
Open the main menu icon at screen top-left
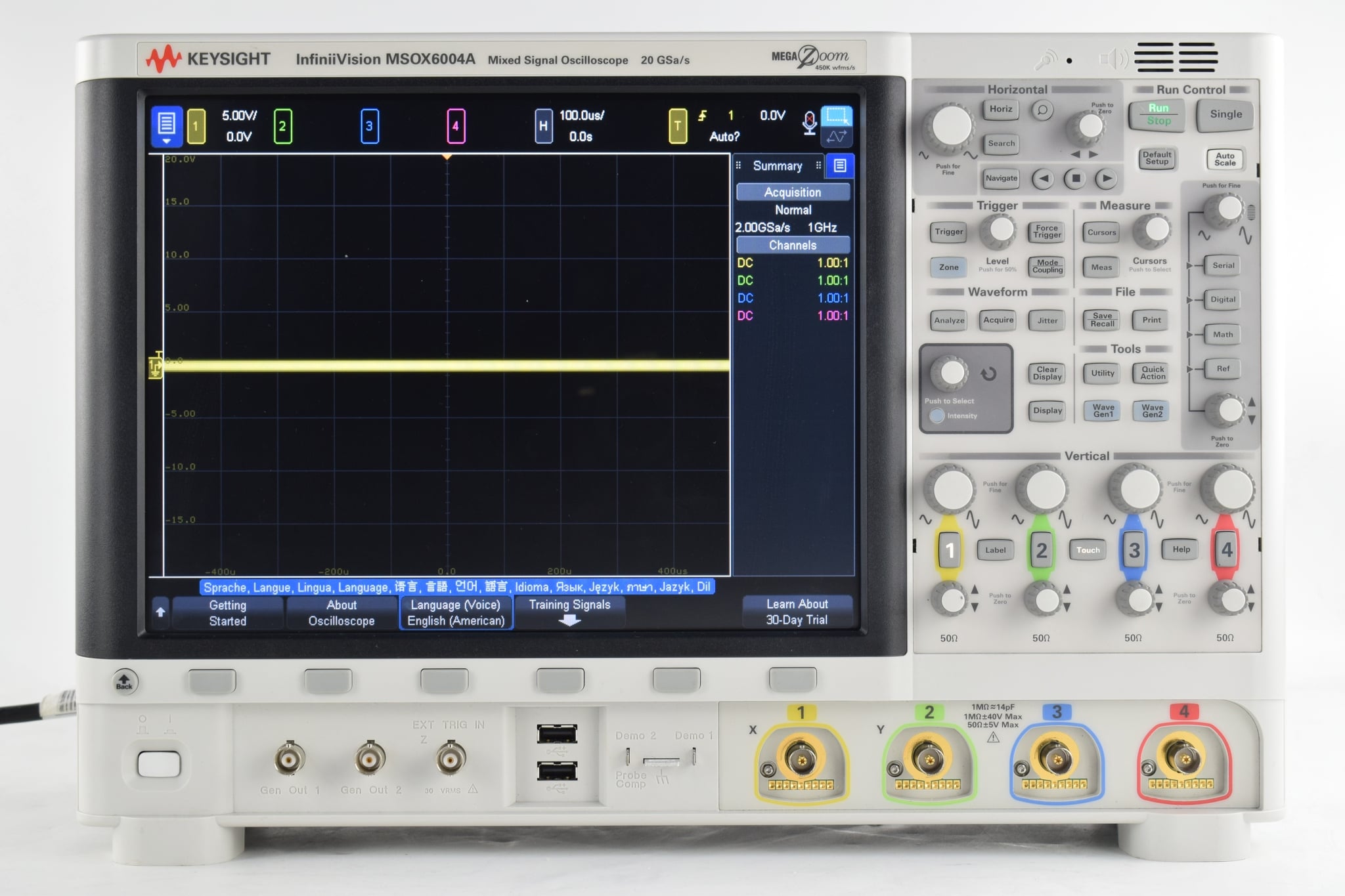point(166,125)
